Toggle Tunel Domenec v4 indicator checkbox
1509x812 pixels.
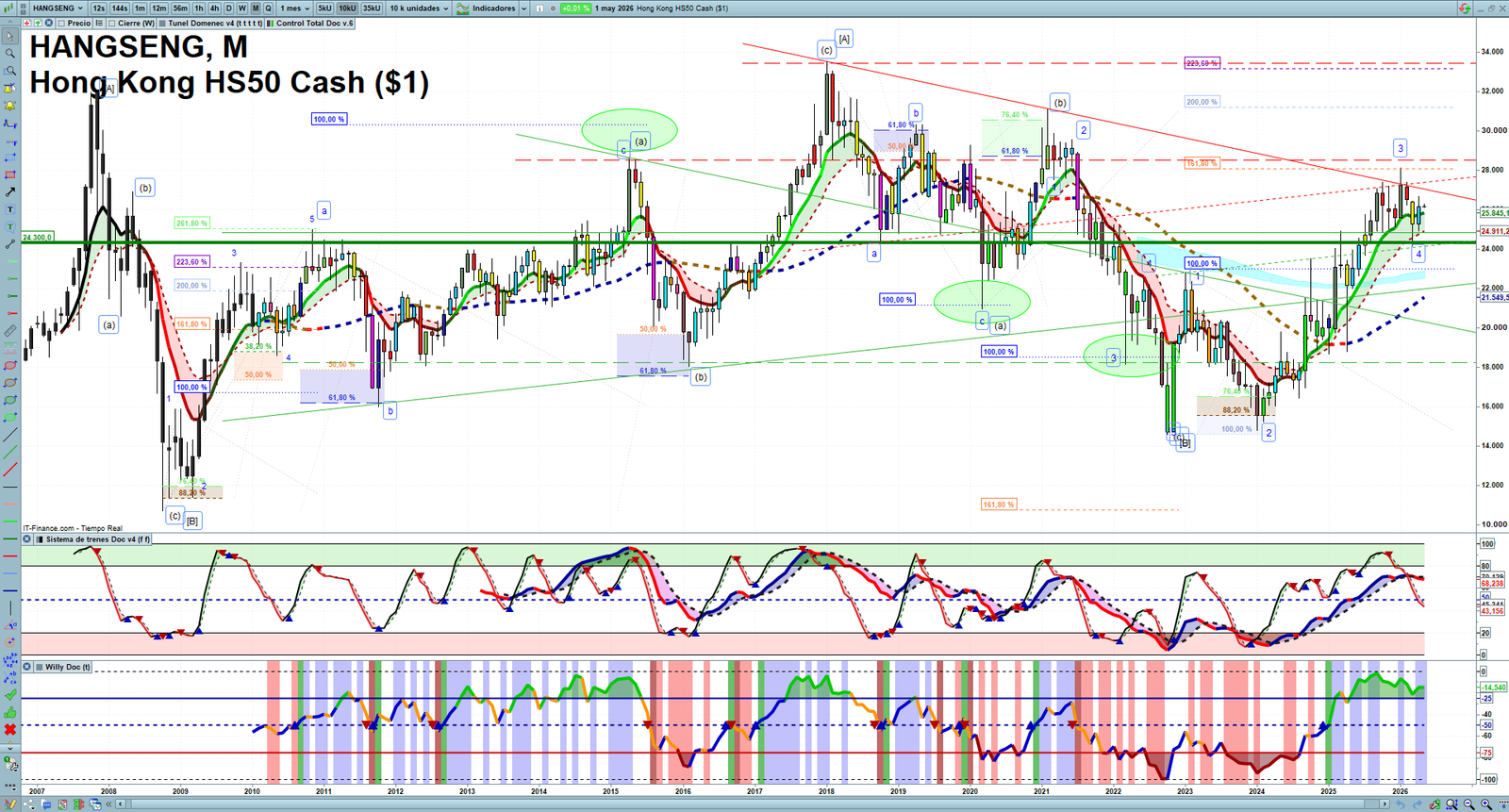(162, 23)
